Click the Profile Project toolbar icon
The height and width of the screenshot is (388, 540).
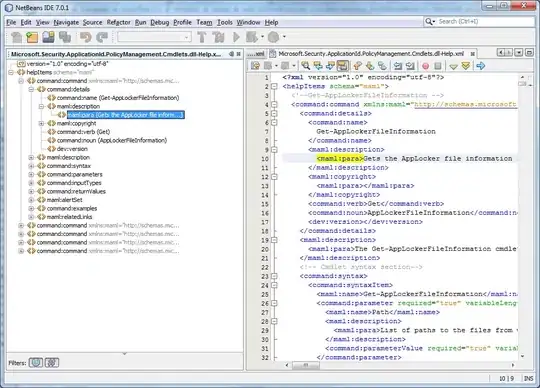(x=274, y=37)
